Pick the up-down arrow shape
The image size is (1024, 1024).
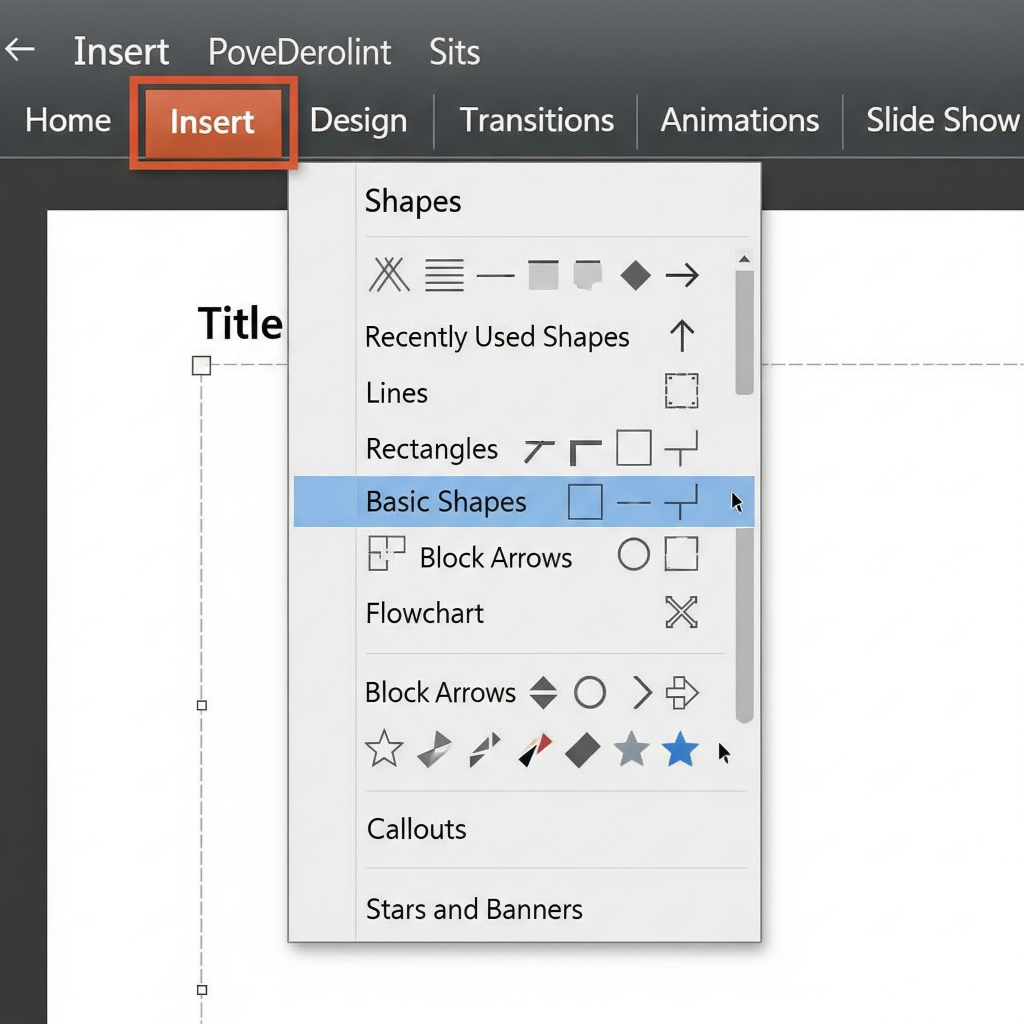543,692
